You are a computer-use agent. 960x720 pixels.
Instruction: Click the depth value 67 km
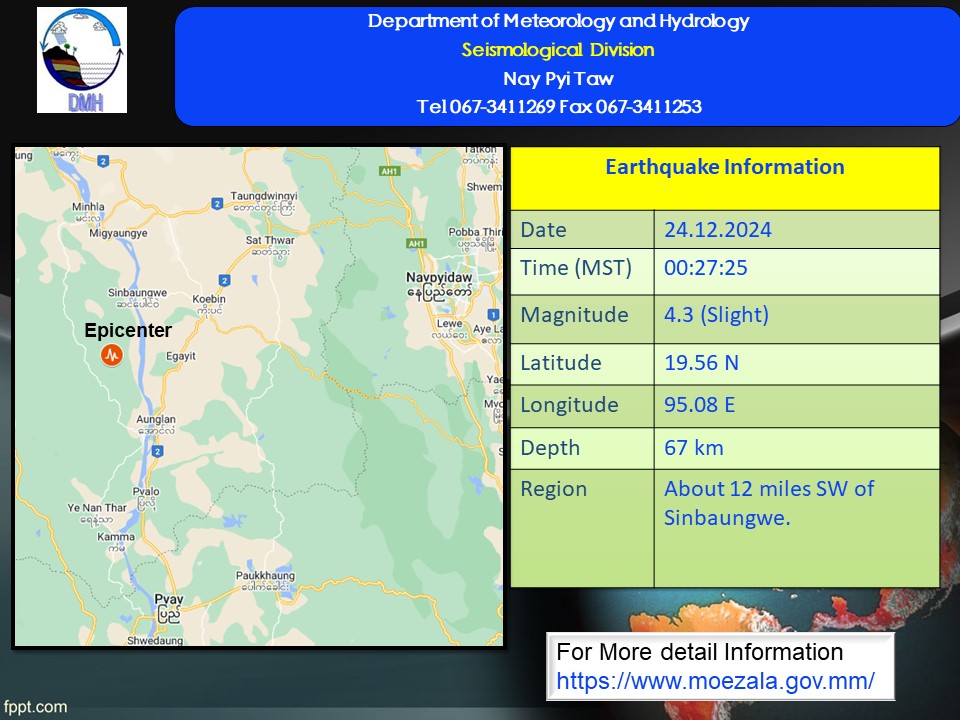(x=693, y=448)
